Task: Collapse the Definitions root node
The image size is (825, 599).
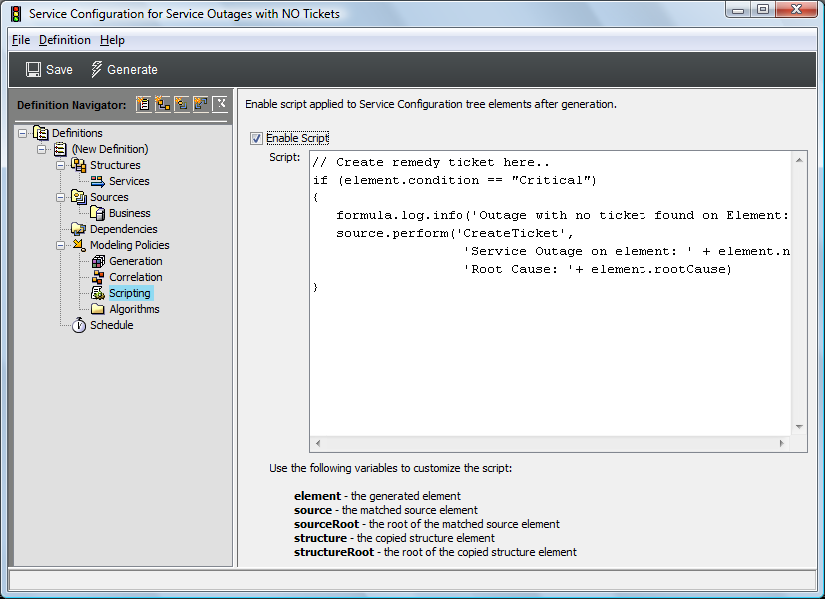Action: point(22,133)
